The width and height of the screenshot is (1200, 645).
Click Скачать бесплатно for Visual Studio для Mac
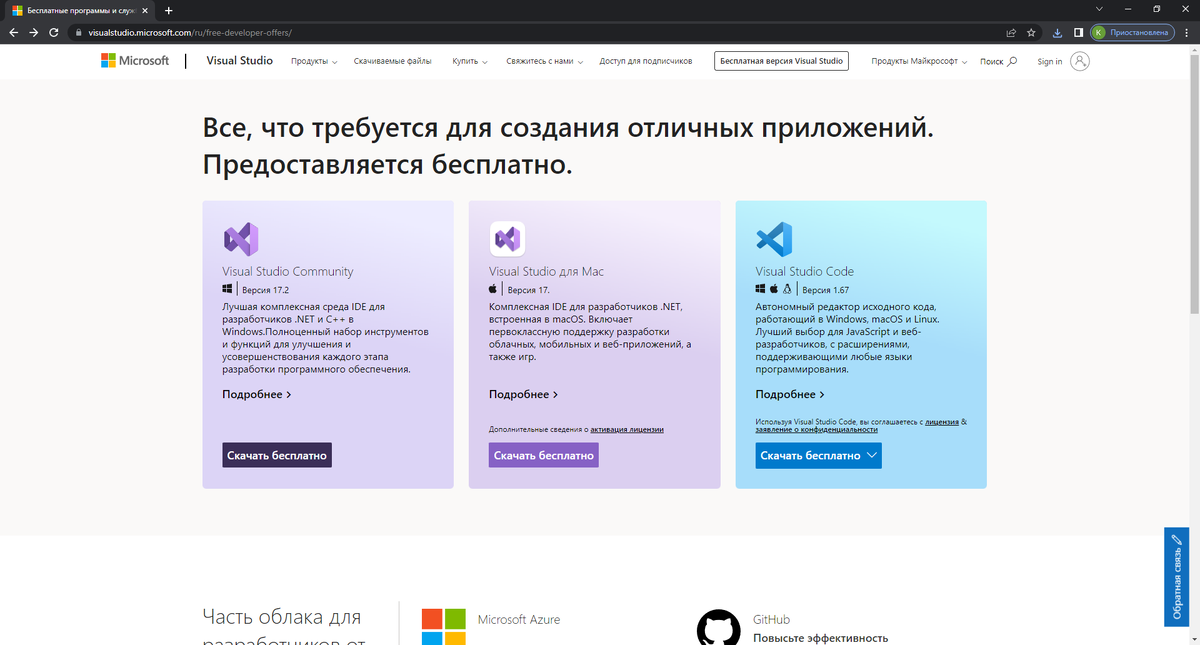(x=543, y=455)
